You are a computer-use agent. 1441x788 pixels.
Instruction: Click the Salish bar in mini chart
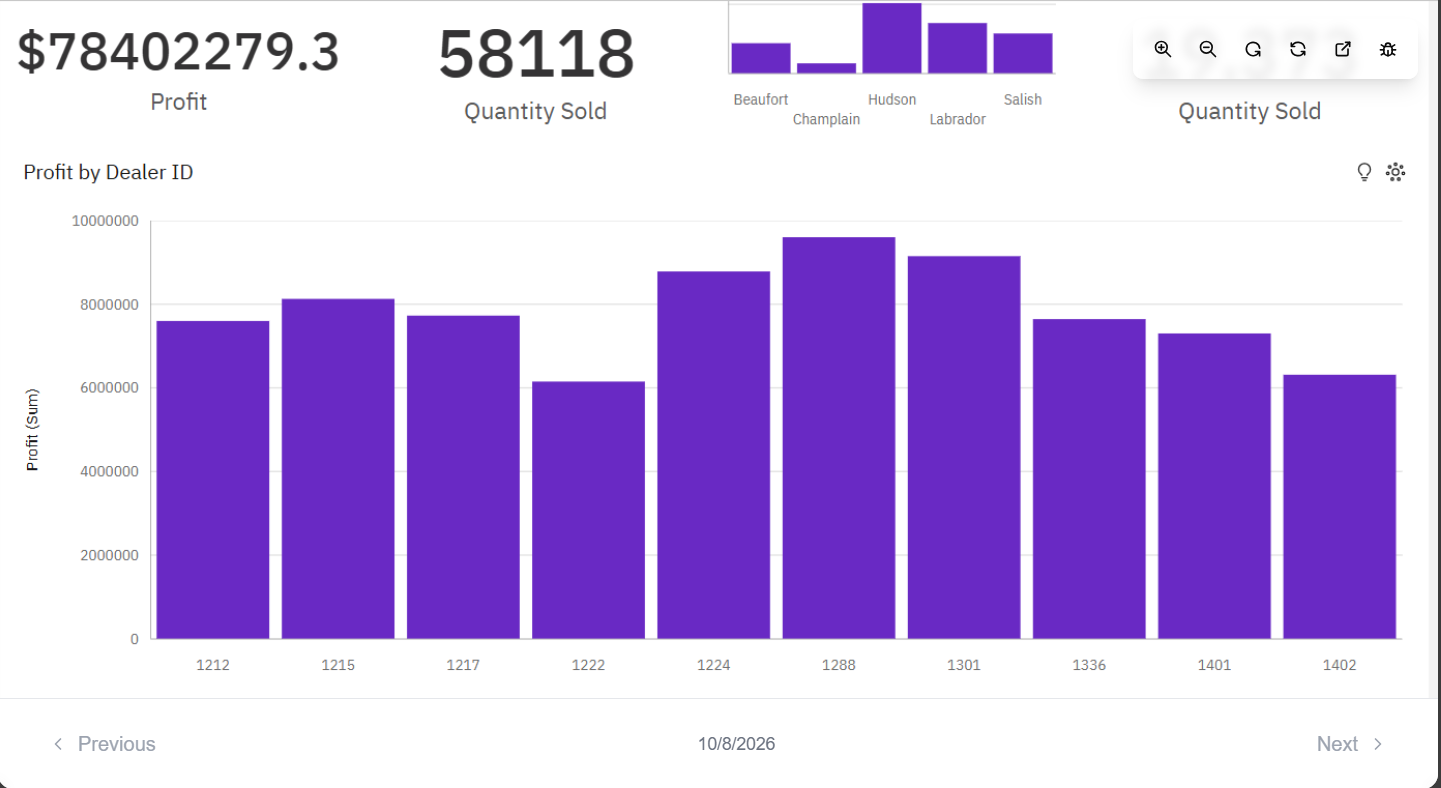pos(1023,53)
